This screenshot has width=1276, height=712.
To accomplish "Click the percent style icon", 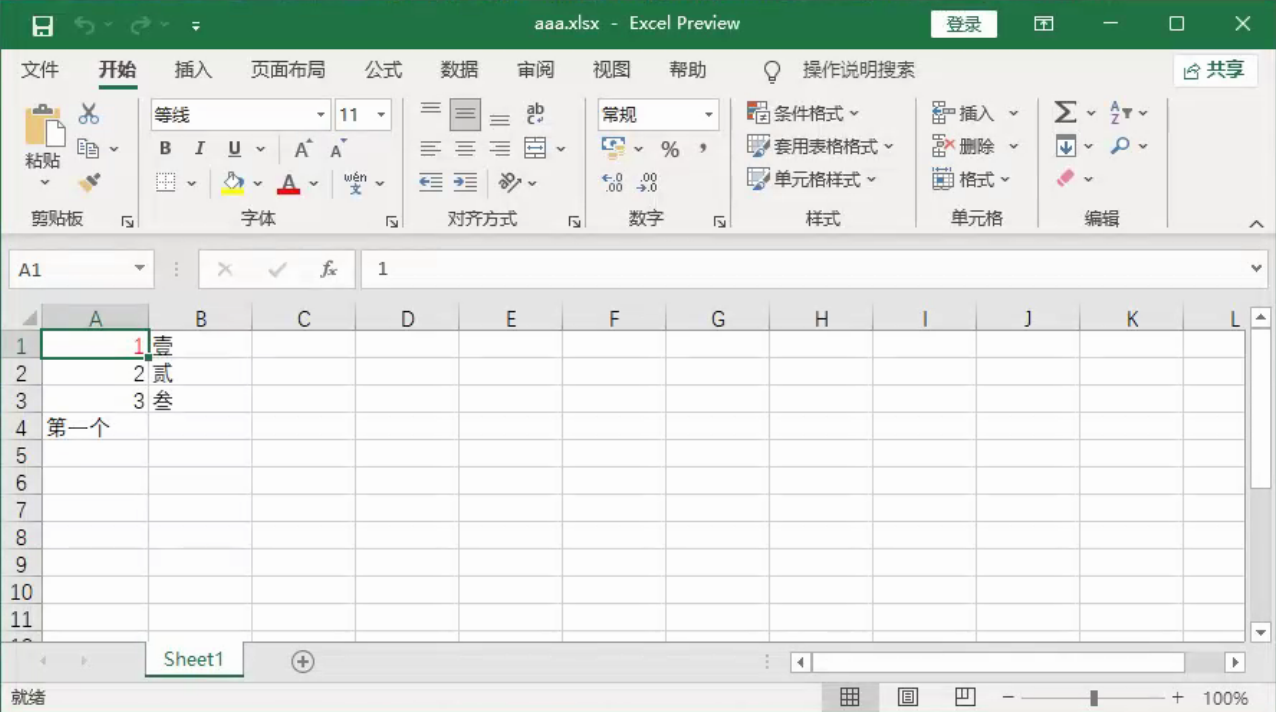I will point(670,149).
